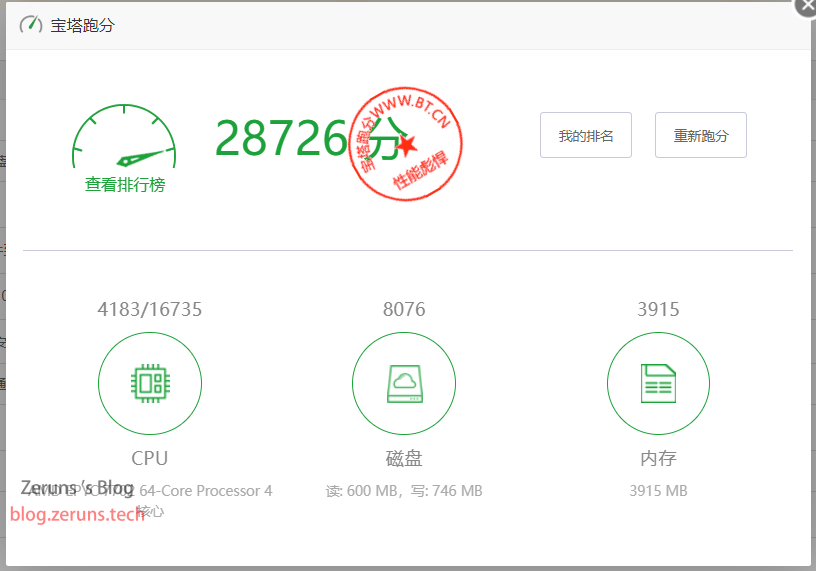Click the CPU chip icon
Viewport: 816px width, 571px height.
pos(150,383)
